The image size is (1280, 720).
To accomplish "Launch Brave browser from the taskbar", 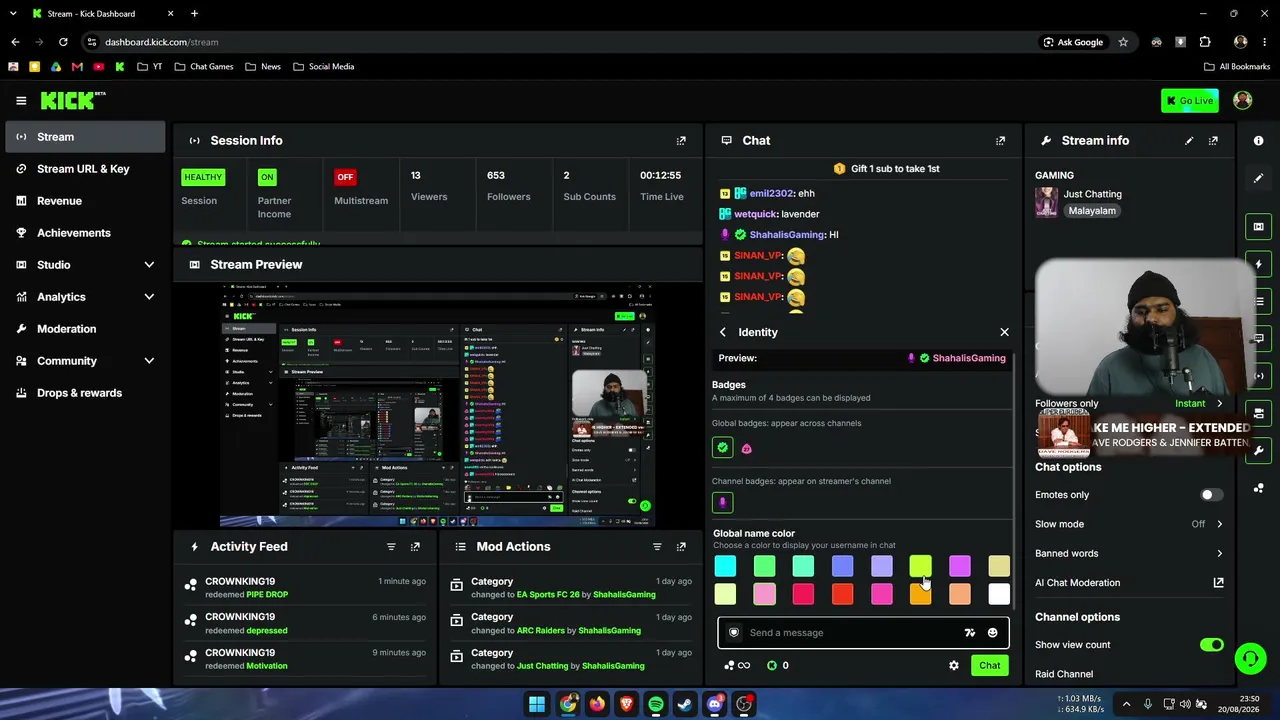I will point(626,704).
